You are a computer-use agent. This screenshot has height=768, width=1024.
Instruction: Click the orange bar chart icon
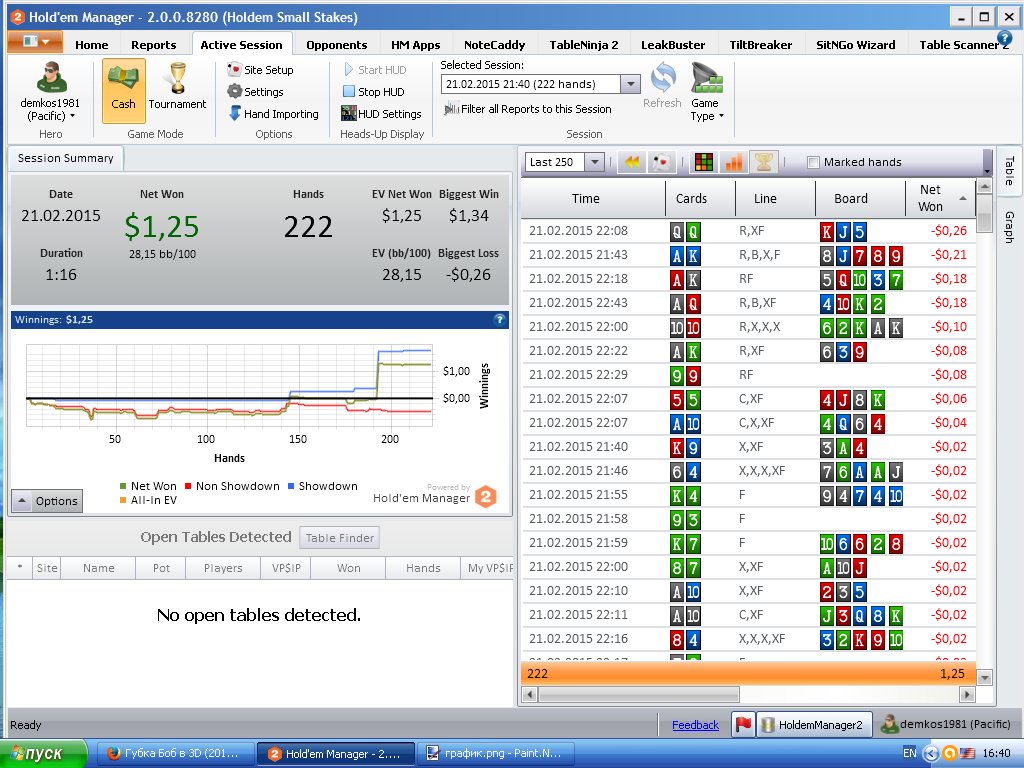tap(733, 162)
